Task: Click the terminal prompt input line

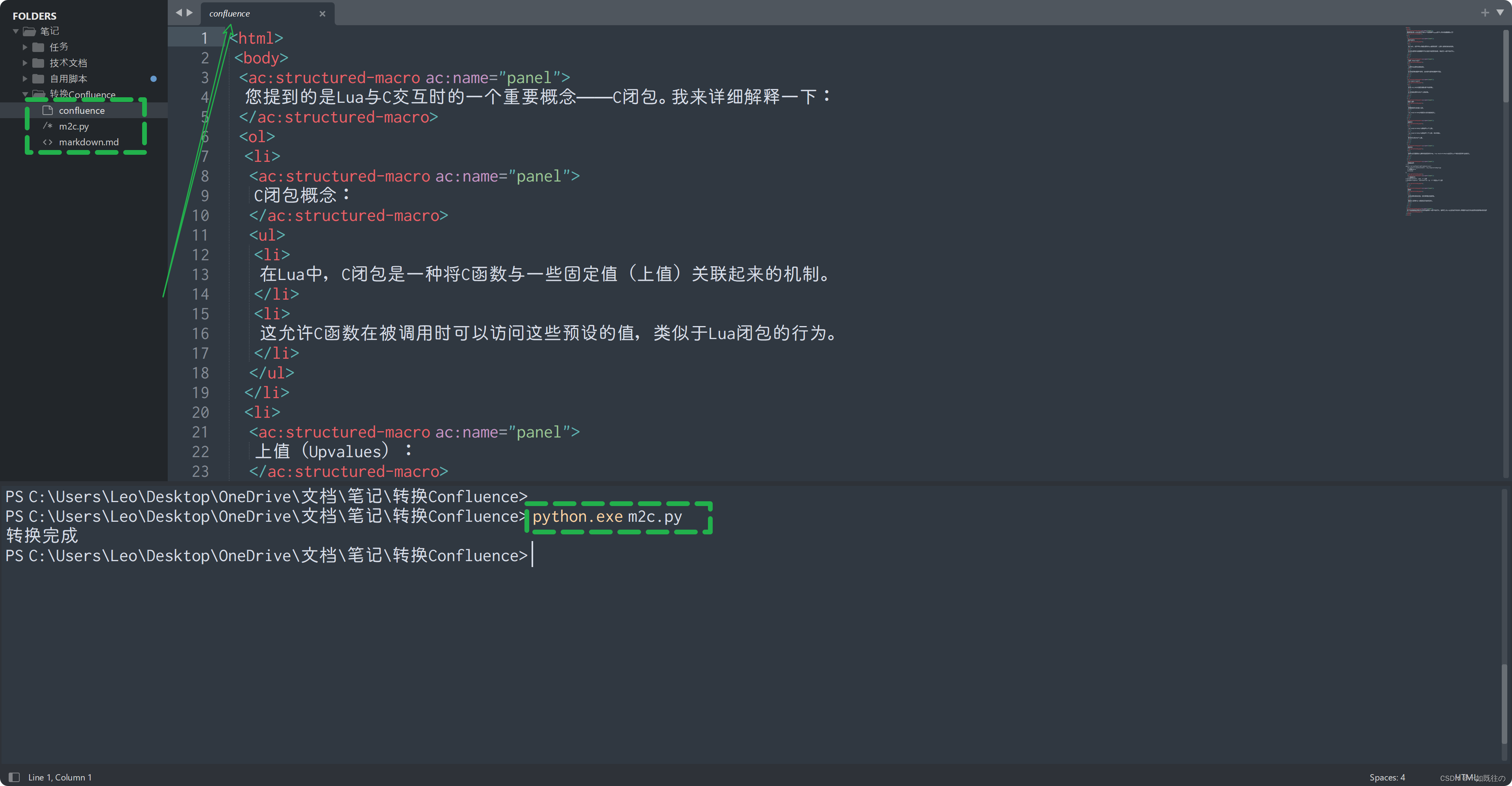Action: [267, 555]
